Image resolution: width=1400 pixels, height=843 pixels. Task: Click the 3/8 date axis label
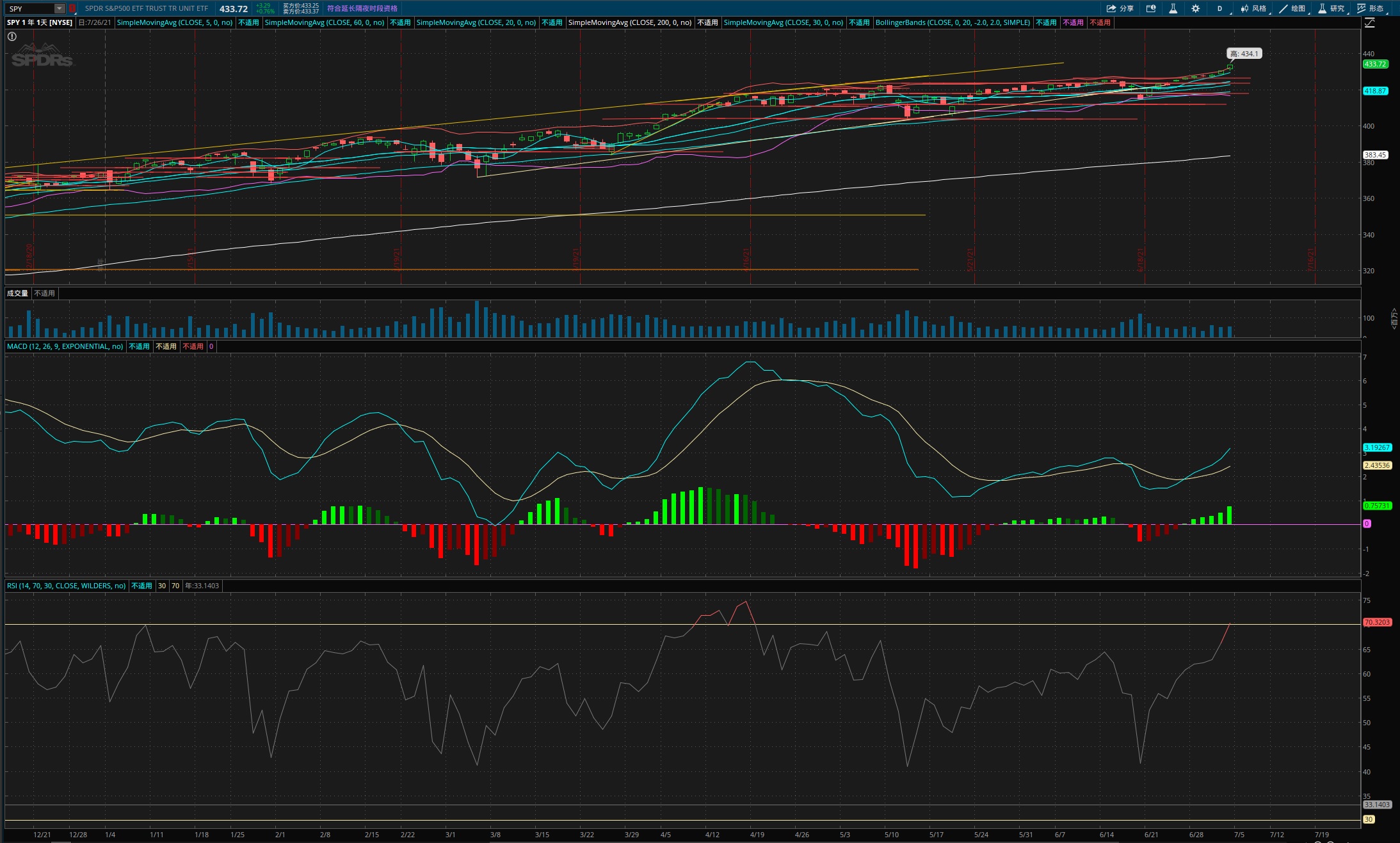click(x=495, y=835)
